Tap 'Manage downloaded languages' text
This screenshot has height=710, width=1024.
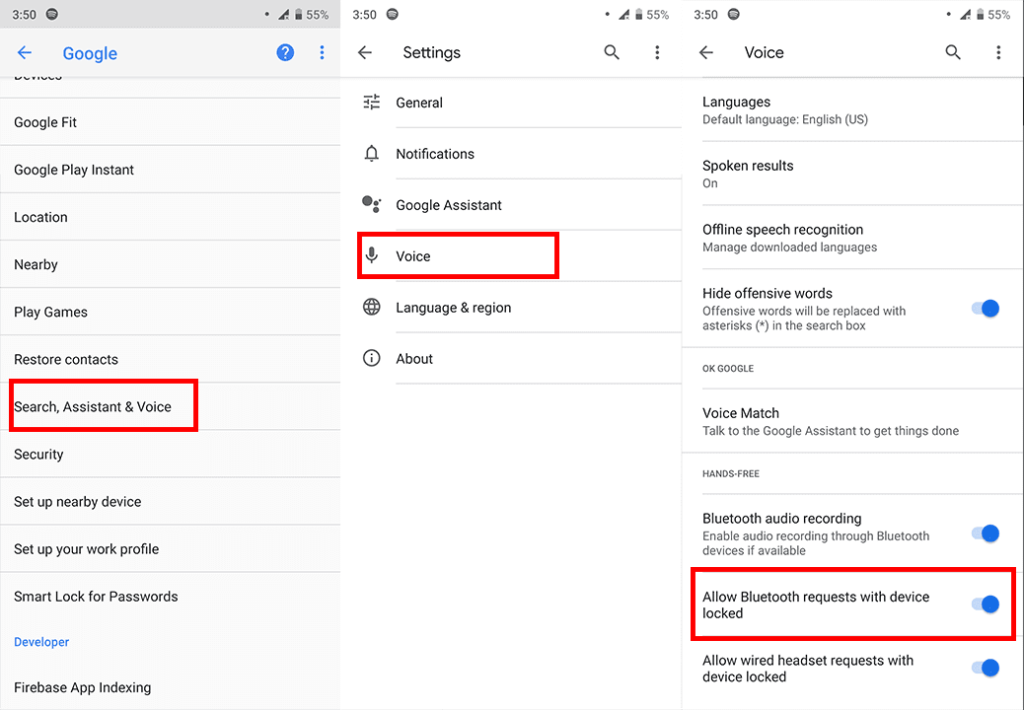(x=790, y=247)
